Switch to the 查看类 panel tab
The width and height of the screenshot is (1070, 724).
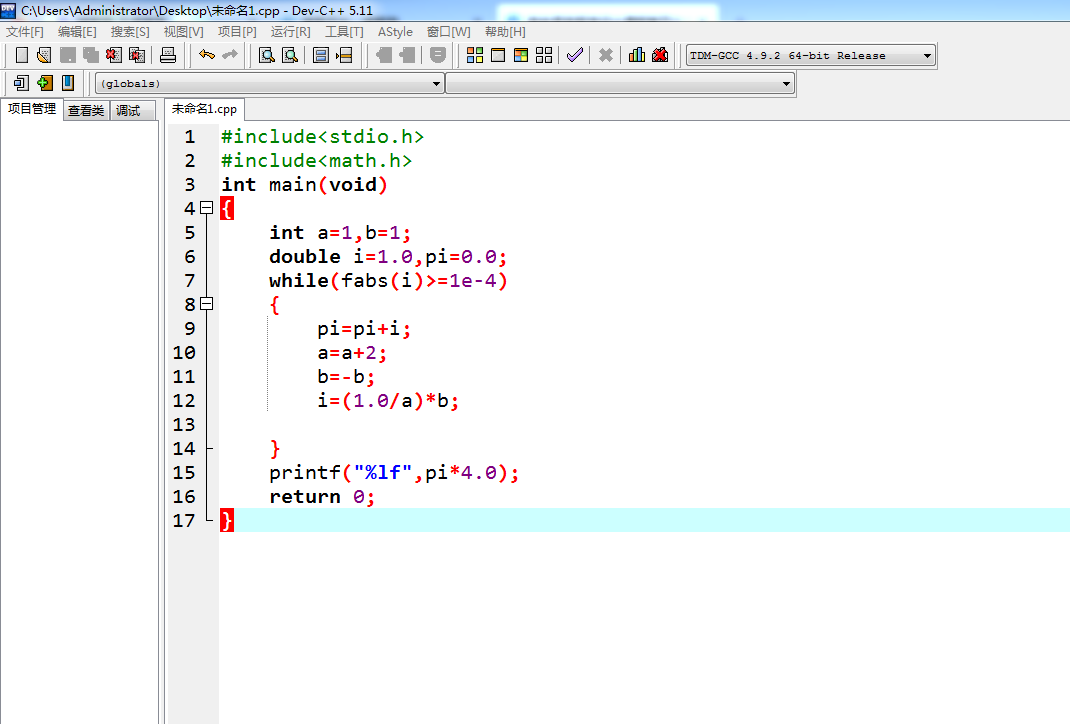pos(86,111)
